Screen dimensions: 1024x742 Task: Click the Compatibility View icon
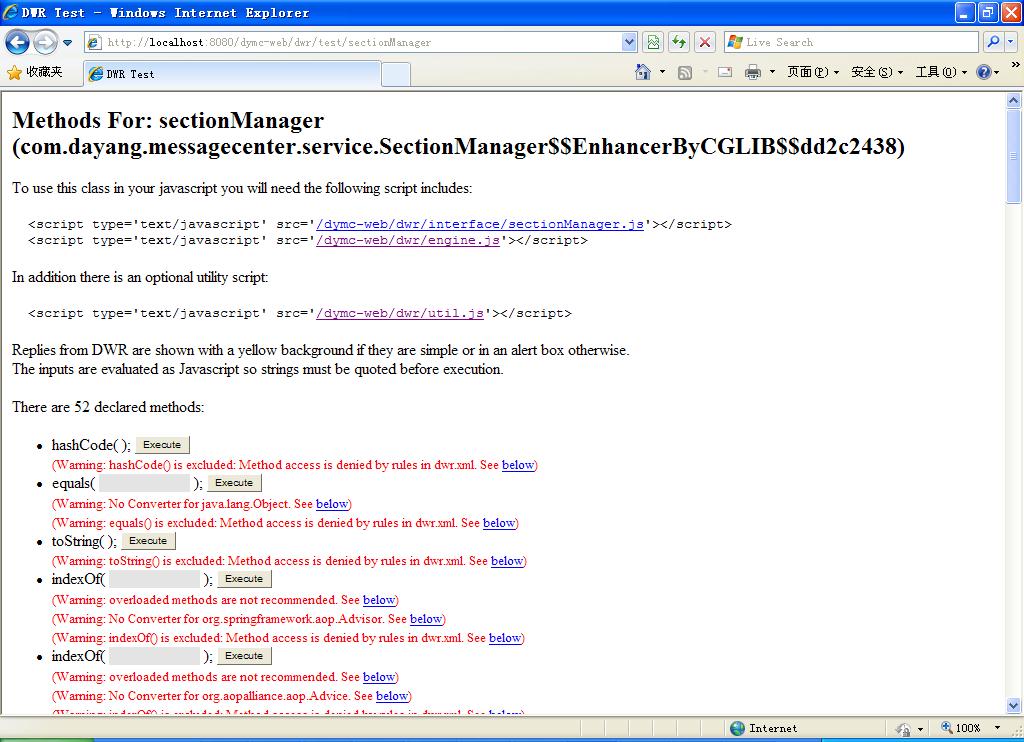point(653,42)
